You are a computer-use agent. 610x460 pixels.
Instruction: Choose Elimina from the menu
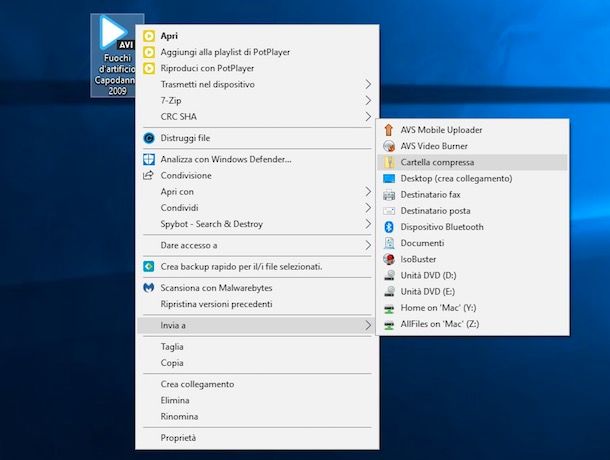click(257, 400)
